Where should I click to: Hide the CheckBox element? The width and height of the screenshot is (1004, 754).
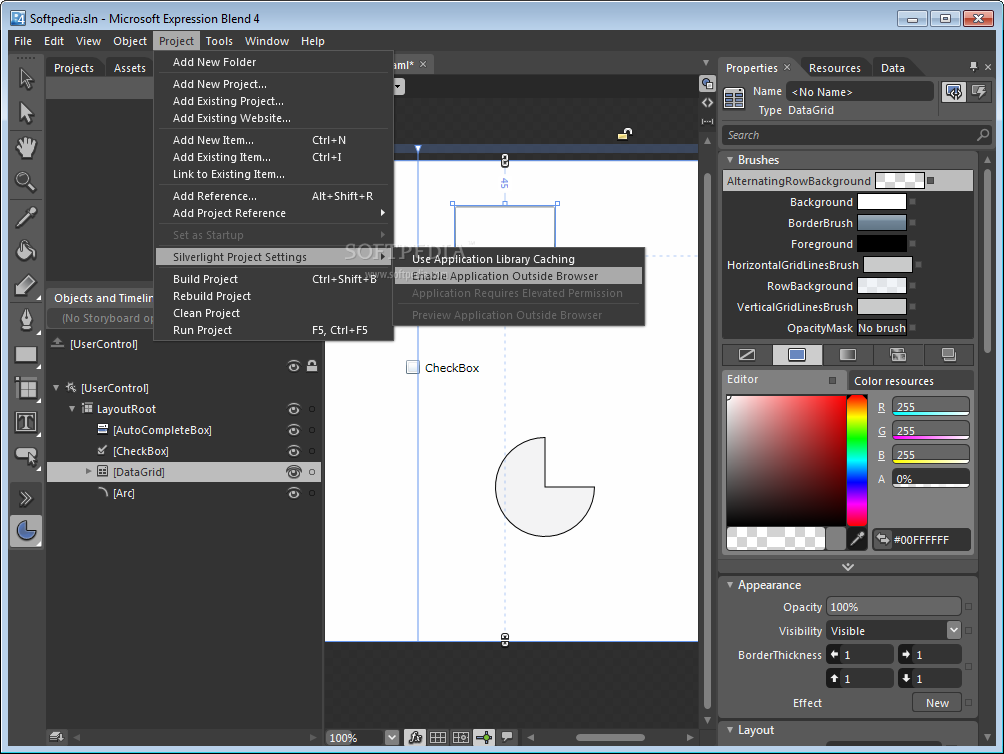coord(294,451)
